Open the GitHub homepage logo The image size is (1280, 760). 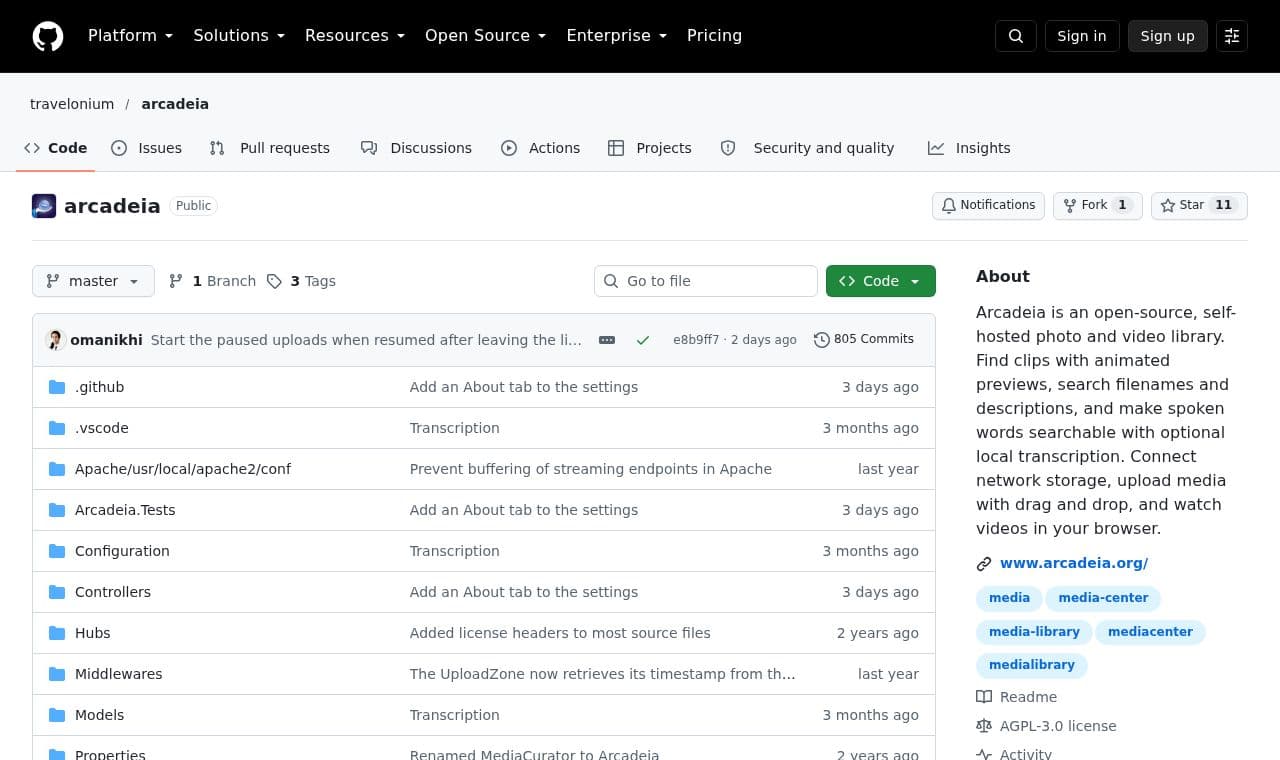click(48, 36)
